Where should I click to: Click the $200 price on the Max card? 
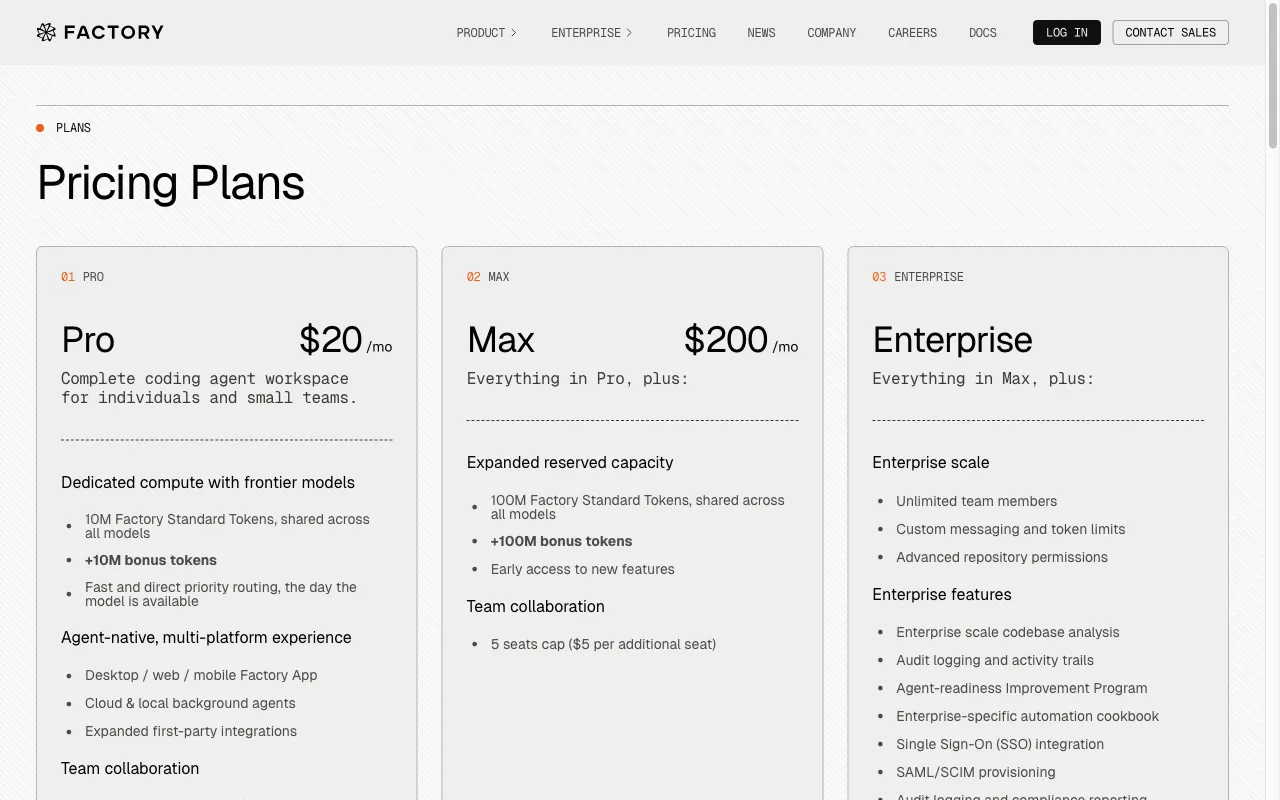(726, 340)
